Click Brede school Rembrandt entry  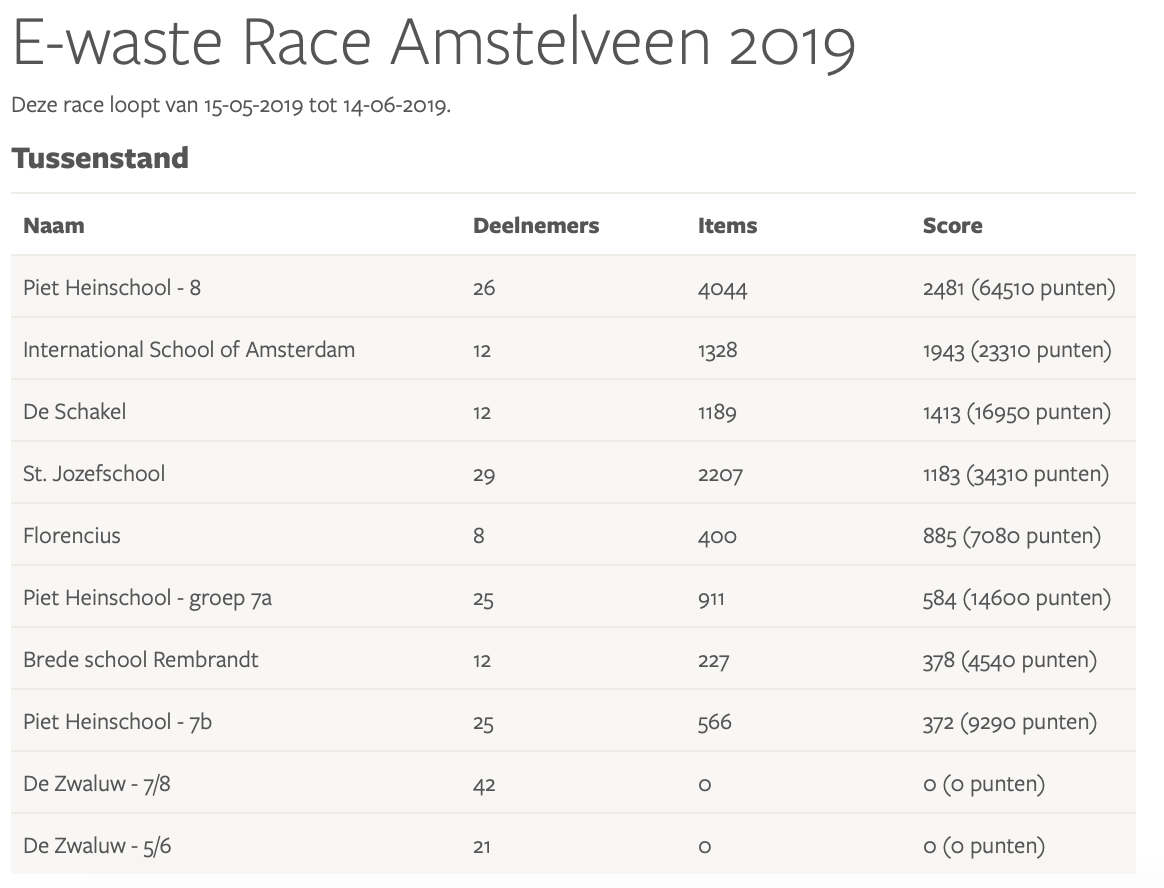tap(141, 660)
